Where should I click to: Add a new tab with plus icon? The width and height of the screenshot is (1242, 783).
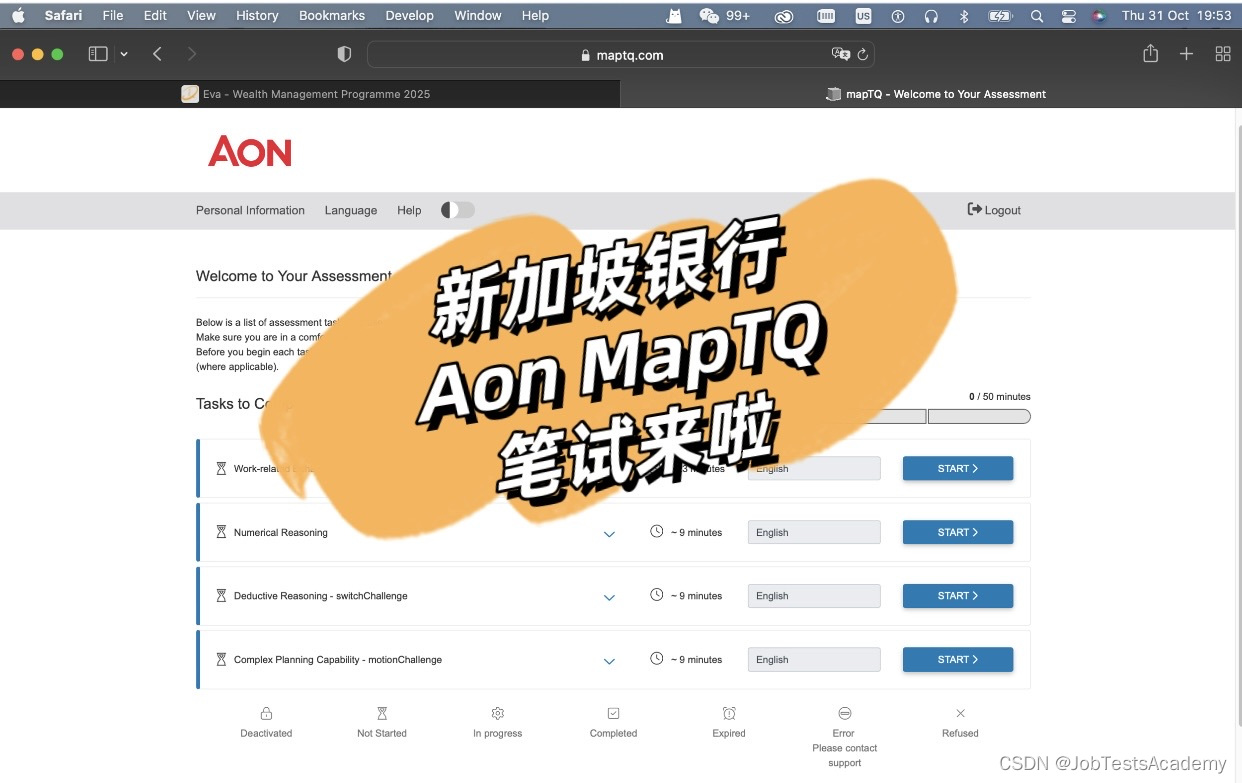(x=1186, y=54)
